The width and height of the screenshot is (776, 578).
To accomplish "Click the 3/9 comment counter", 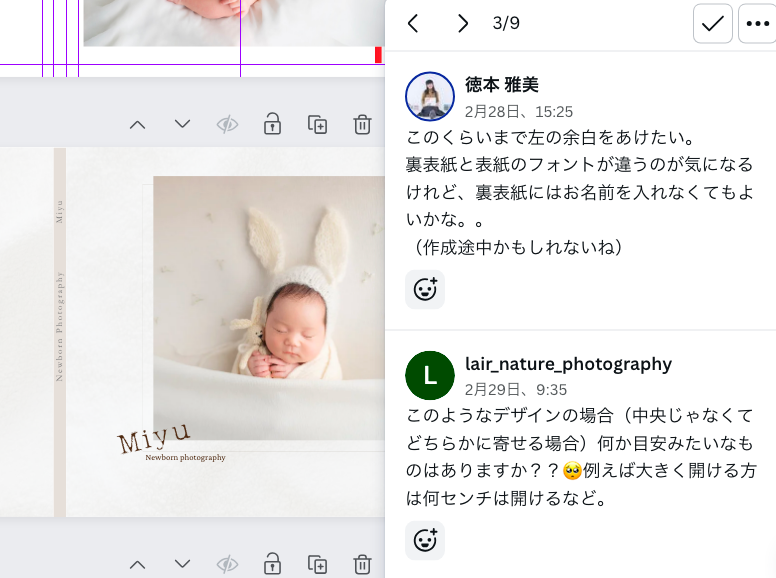I will click(x=506, y=23).
